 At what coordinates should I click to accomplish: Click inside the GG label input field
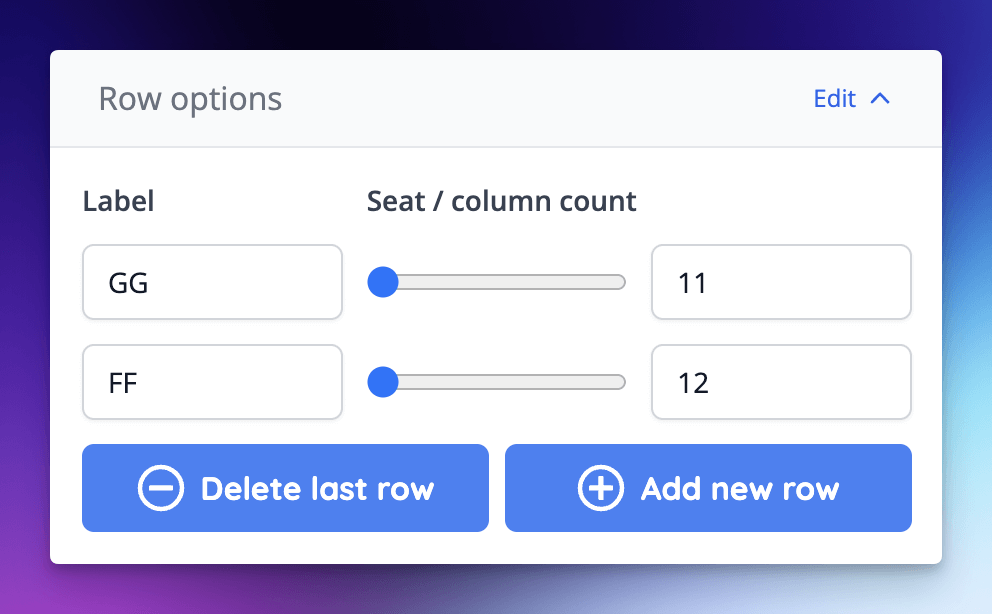[x=212, y=282]
